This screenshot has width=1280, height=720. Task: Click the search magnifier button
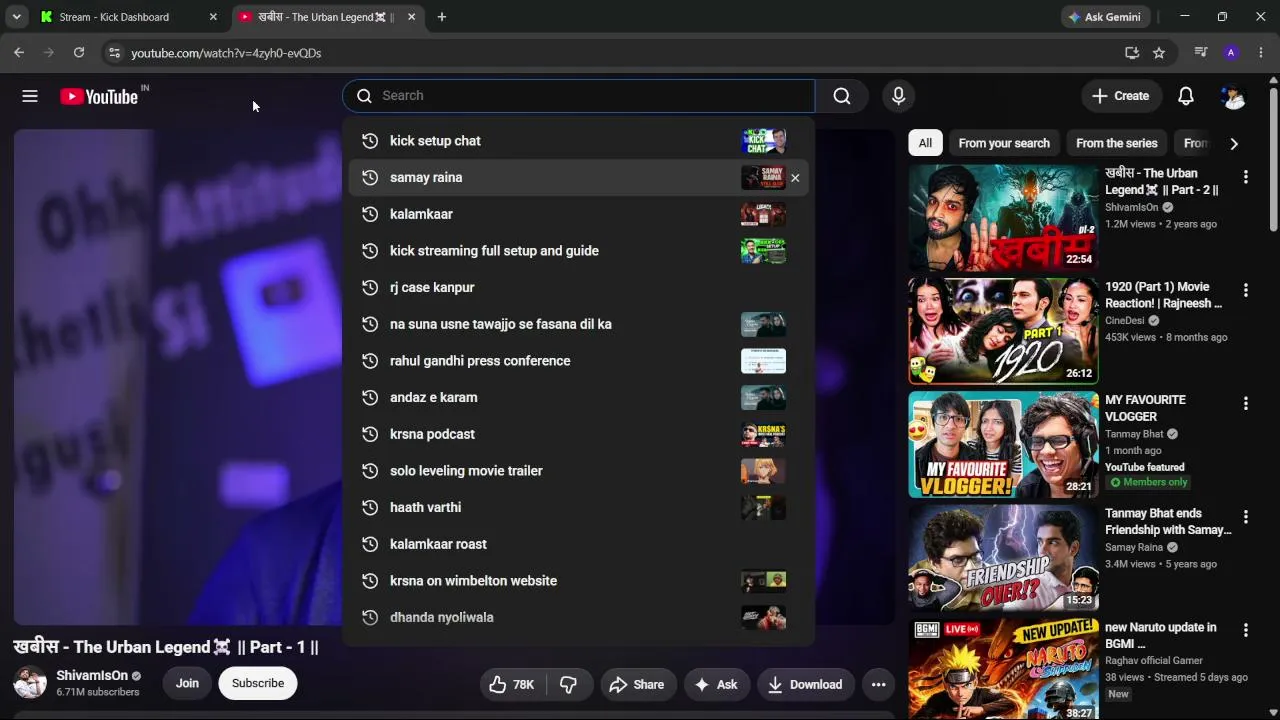[x=842, y=96]
